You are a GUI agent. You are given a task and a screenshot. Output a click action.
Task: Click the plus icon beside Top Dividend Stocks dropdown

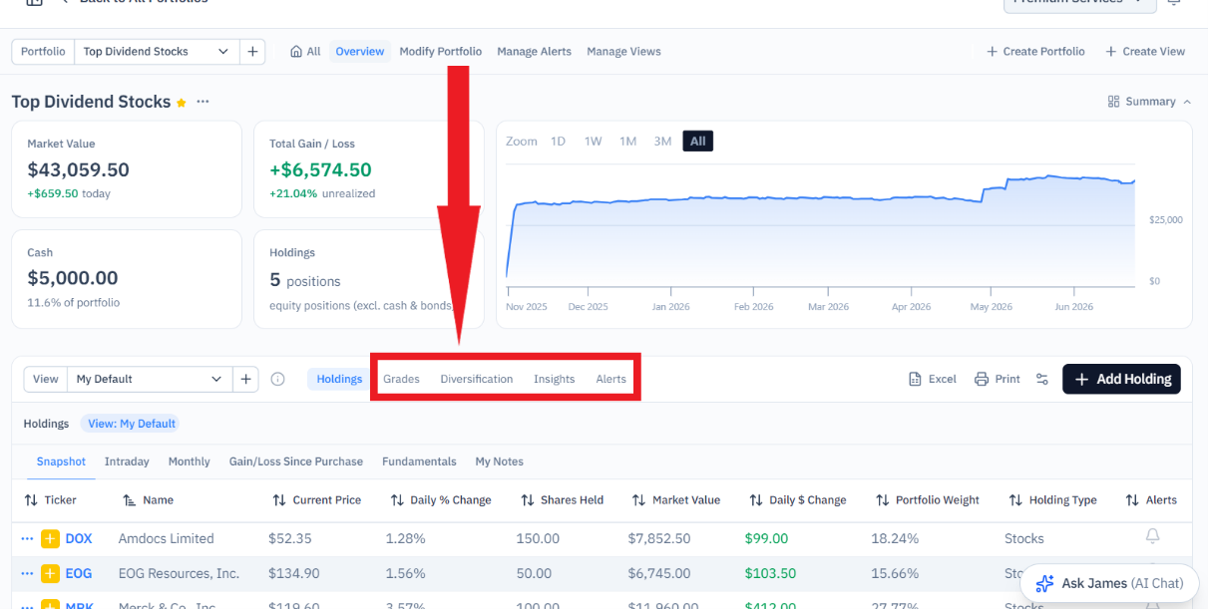(252, 51)
